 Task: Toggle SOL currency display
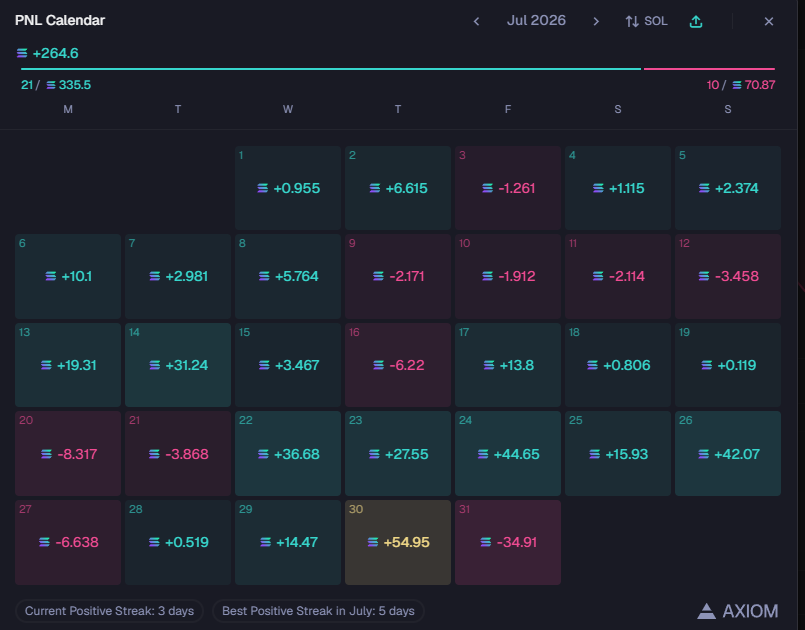[x=646, y=21]
